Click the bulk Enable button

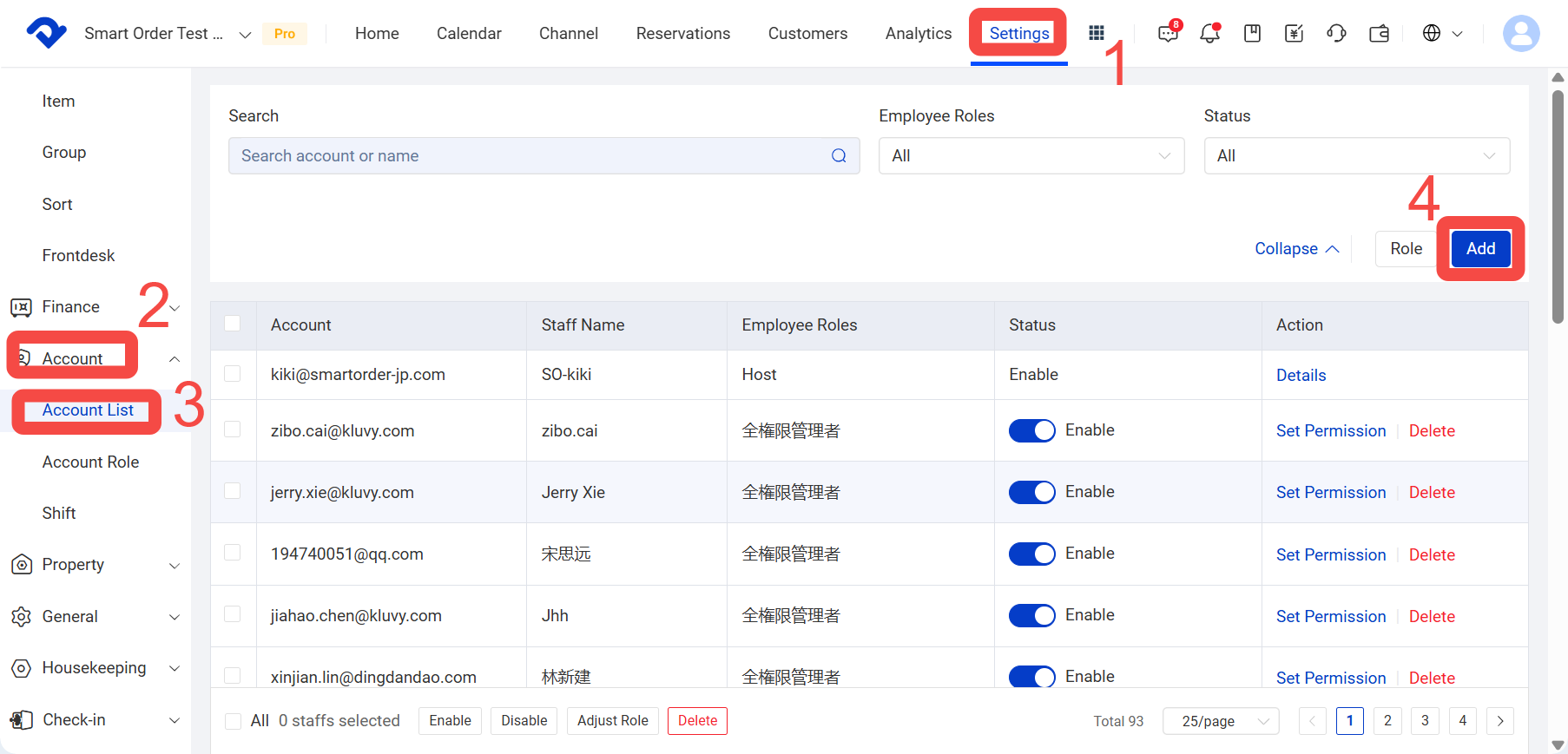point(450,721)
